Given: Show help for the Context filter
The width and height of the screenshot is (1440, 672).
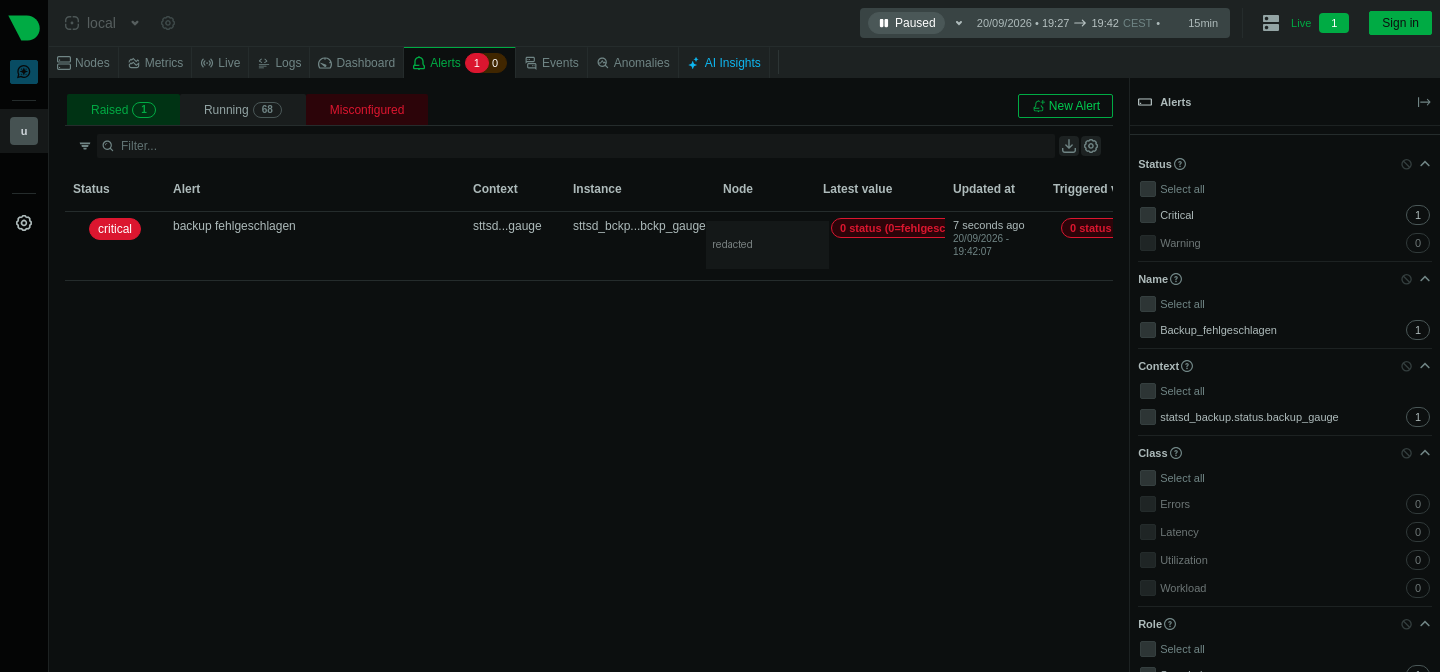Looking at the screenshot, I should click(1187, 366).
